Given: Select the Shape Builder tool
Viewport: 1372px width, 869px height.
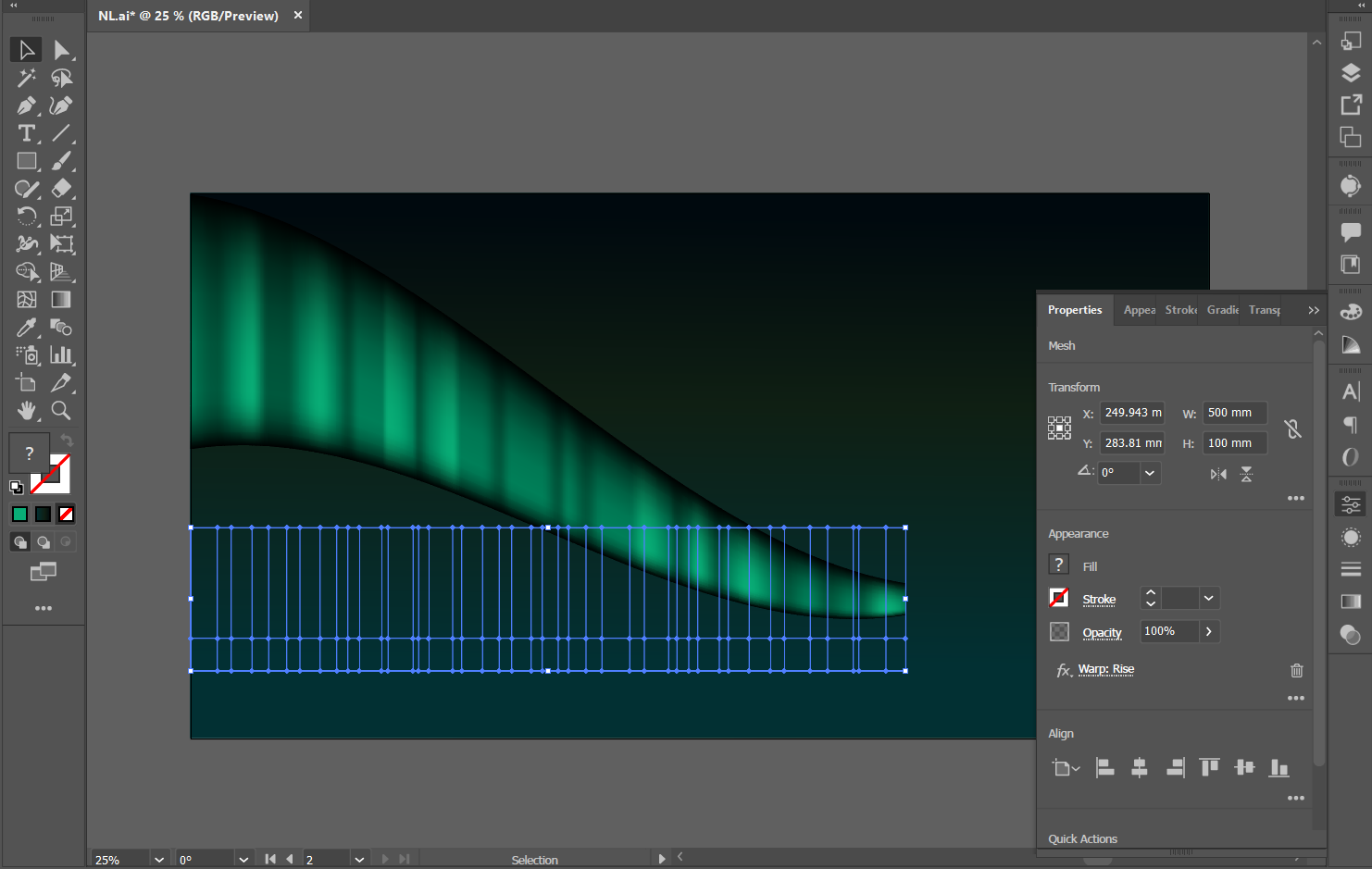Looking at the screenshot, I should click(26, 272).
